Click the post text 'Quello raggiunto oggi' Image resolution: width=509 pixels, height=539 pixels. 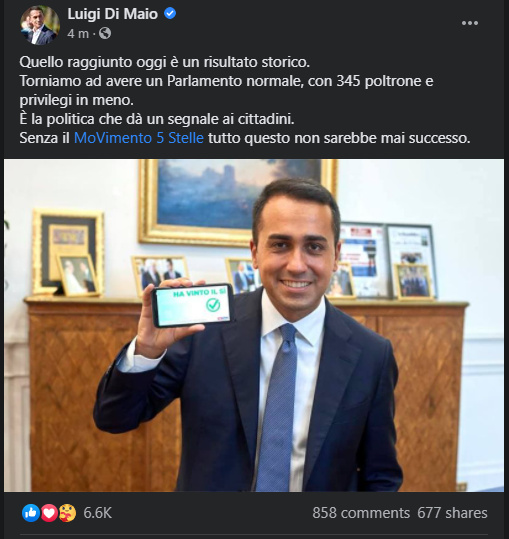(76, 62)
